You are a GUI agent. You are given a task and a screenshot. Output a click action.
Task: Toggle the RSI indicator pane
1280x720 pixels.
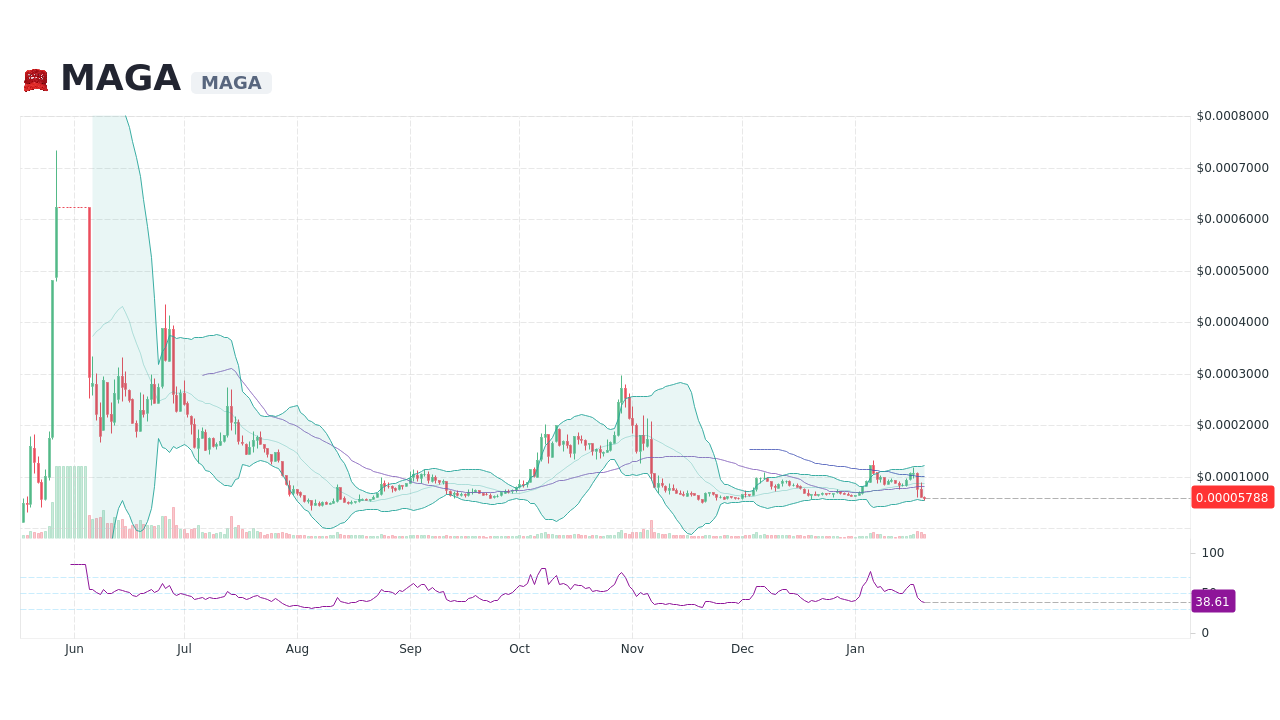coord(600,590)
